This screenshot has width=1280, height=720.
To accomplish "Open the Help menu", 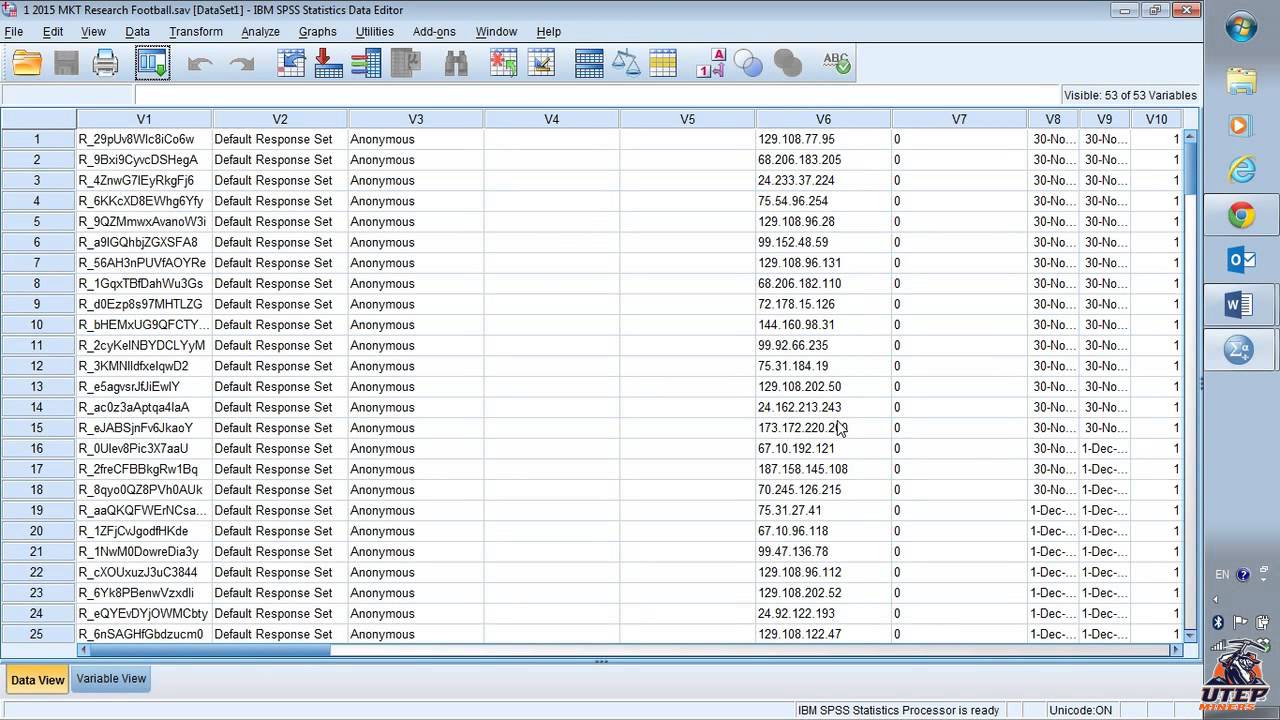I will click(x=548, y=31).
